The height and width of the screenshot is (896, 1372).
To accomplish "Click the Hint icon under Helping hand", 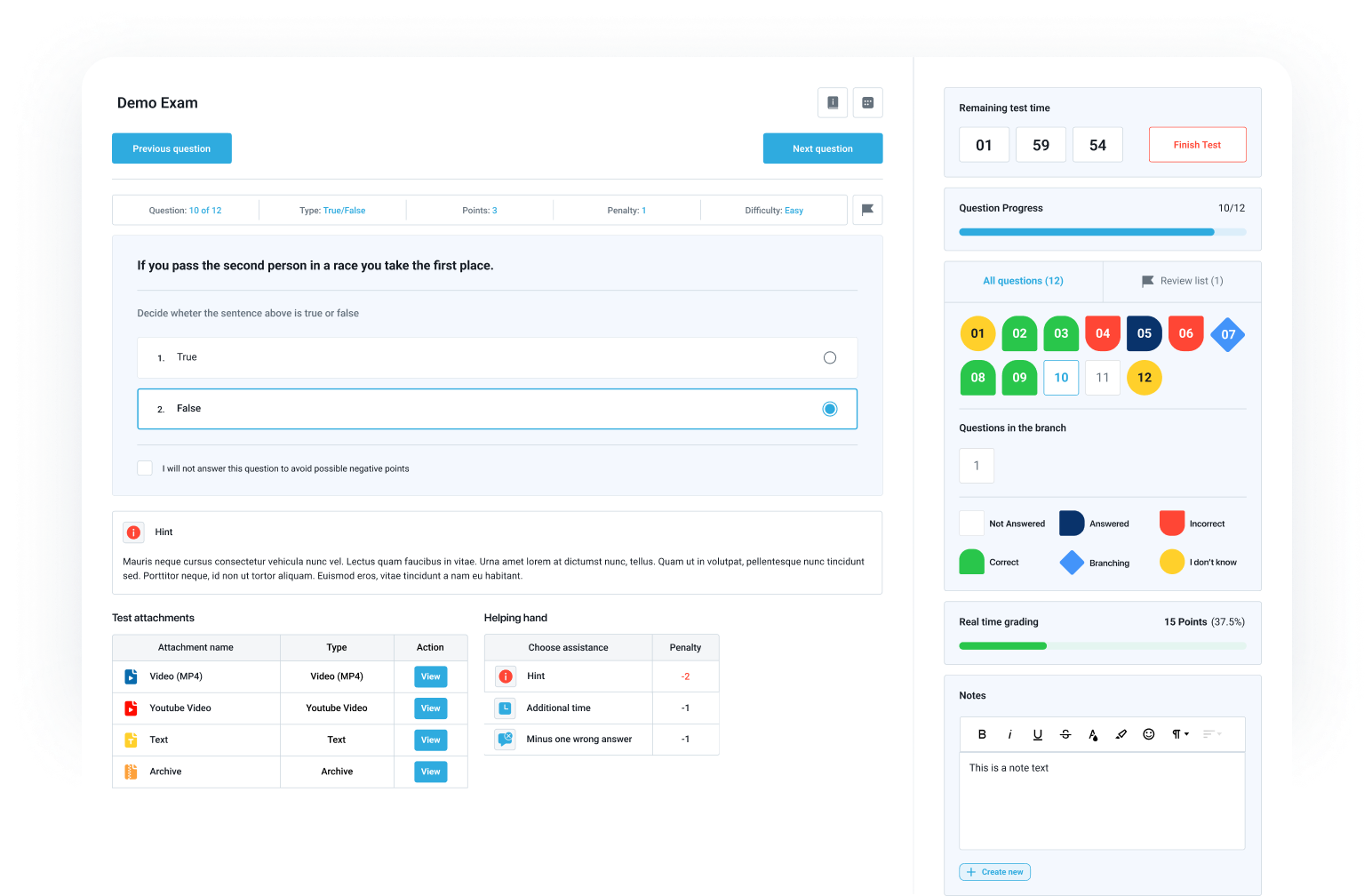I will (505, 676).
